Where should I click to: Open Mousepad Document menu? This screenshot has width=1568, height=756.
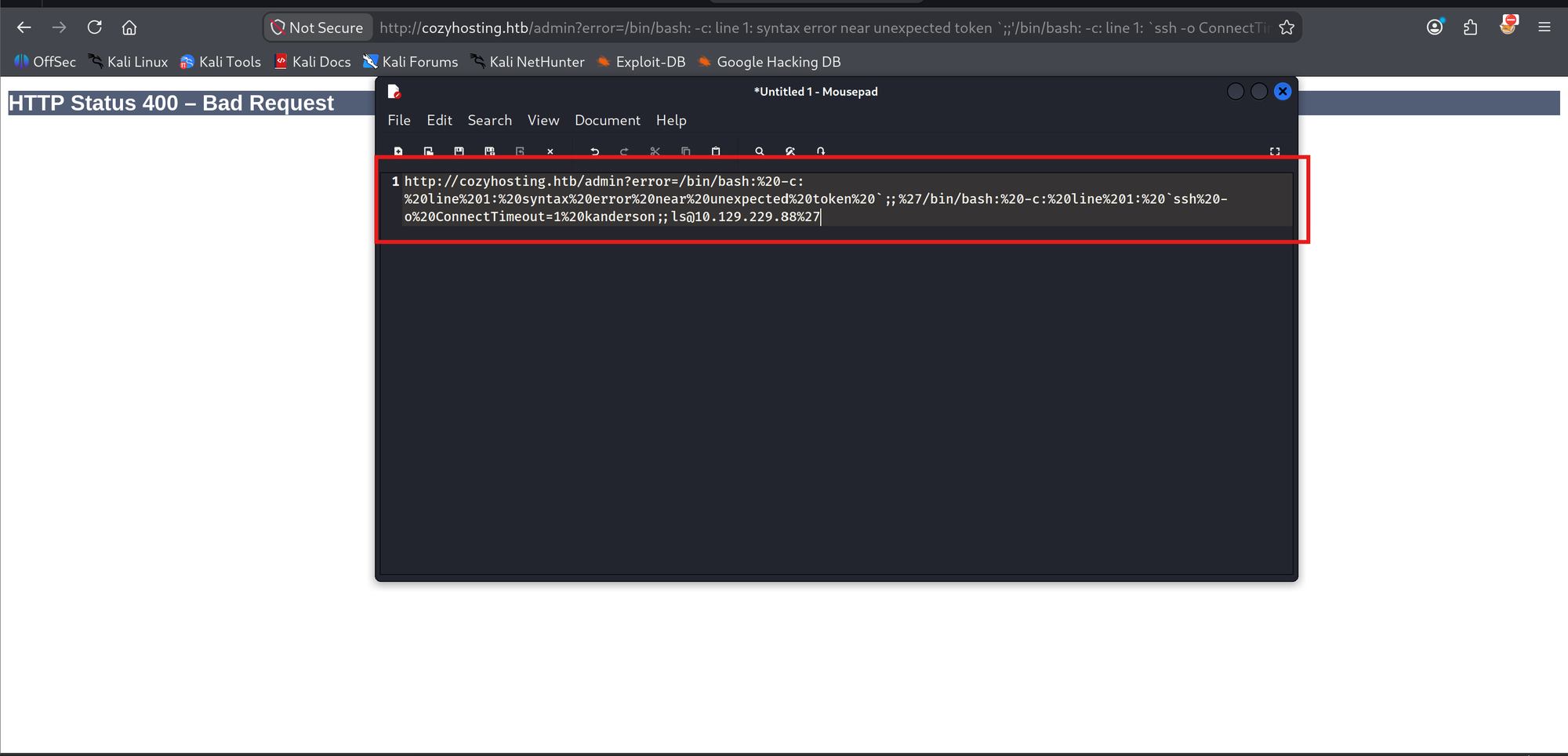pyautogui.click(x=608, y=120)
